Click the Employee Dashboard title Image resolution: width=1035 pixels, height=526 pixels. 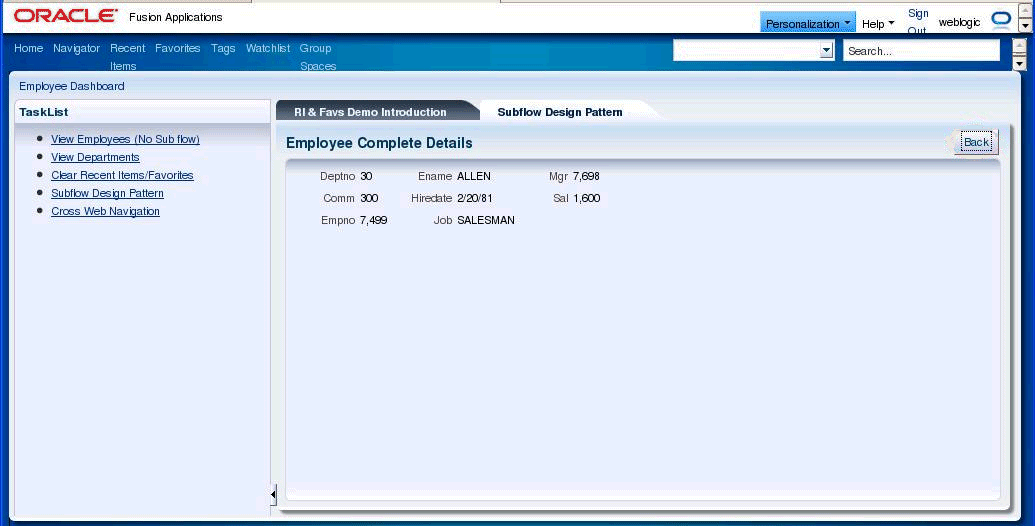point(71,86)
